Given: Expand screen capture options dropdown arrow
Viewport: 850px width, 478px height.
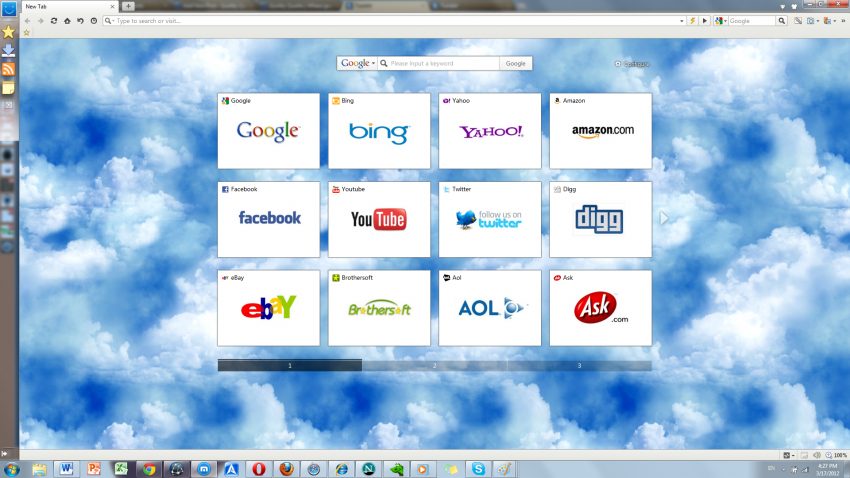Looking at the screenshot, I should [x=817, y=21].
